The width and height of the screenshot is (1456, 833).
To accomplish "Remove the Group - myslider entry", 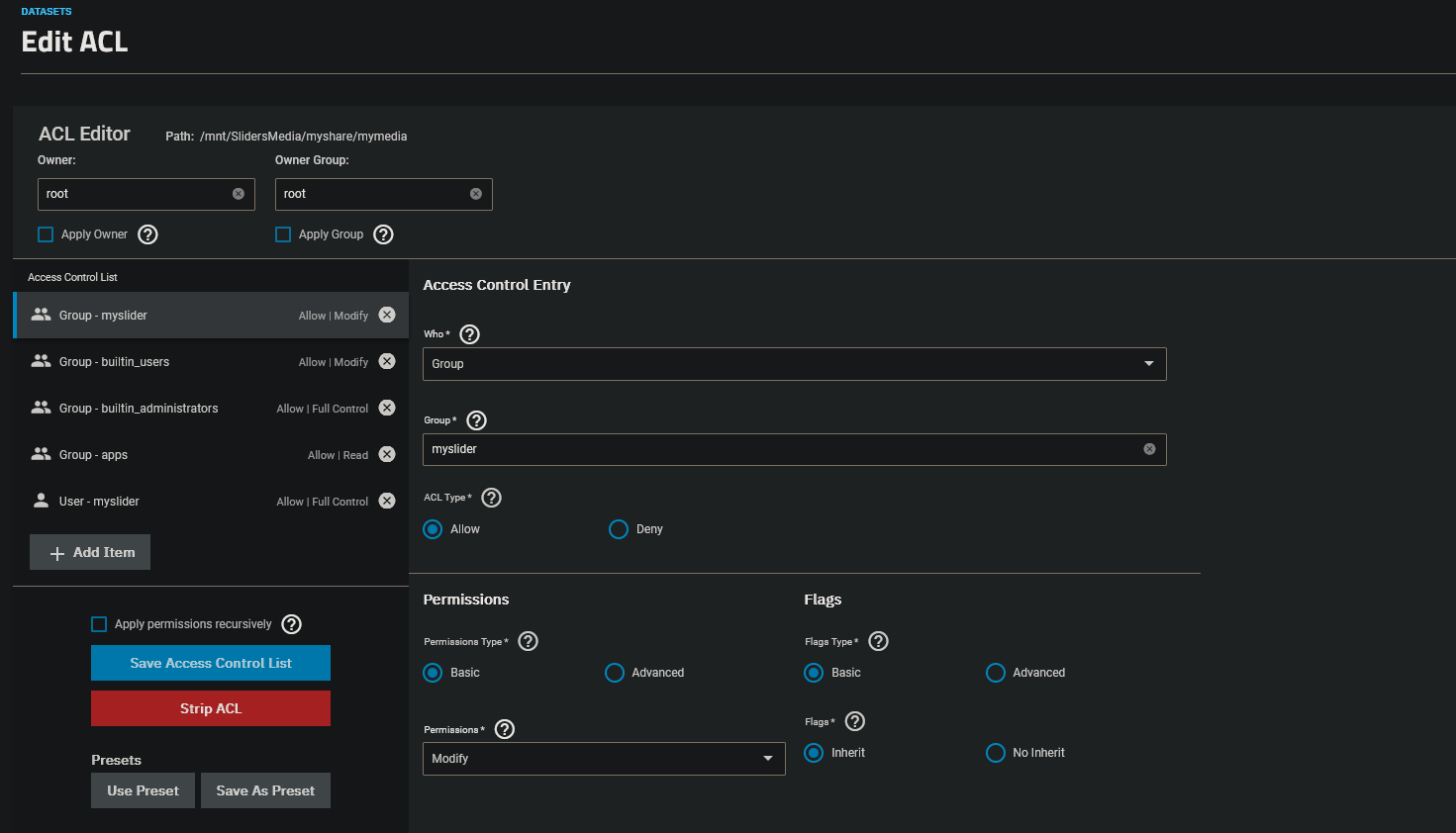I will pyautogui.click(x=387, y=315).
